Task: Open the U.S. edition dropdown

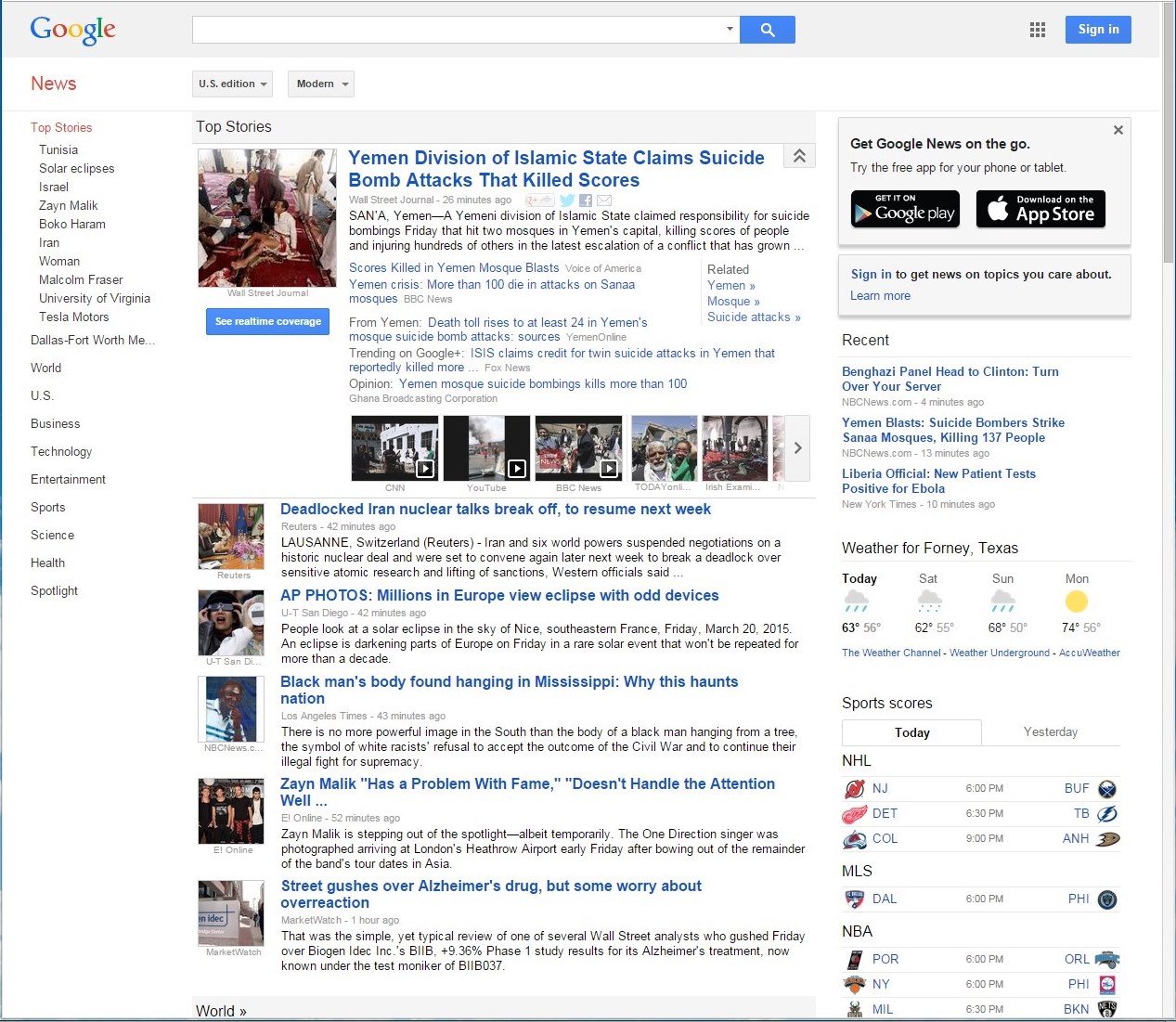Action: click(232, 84)
